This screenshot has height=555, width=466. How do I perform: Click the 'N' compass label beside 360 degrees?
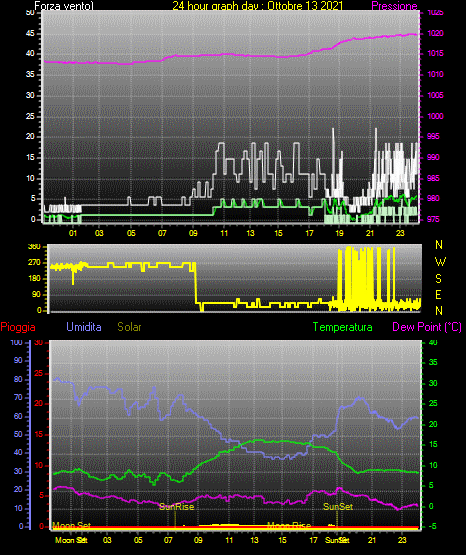coord(439,245)
